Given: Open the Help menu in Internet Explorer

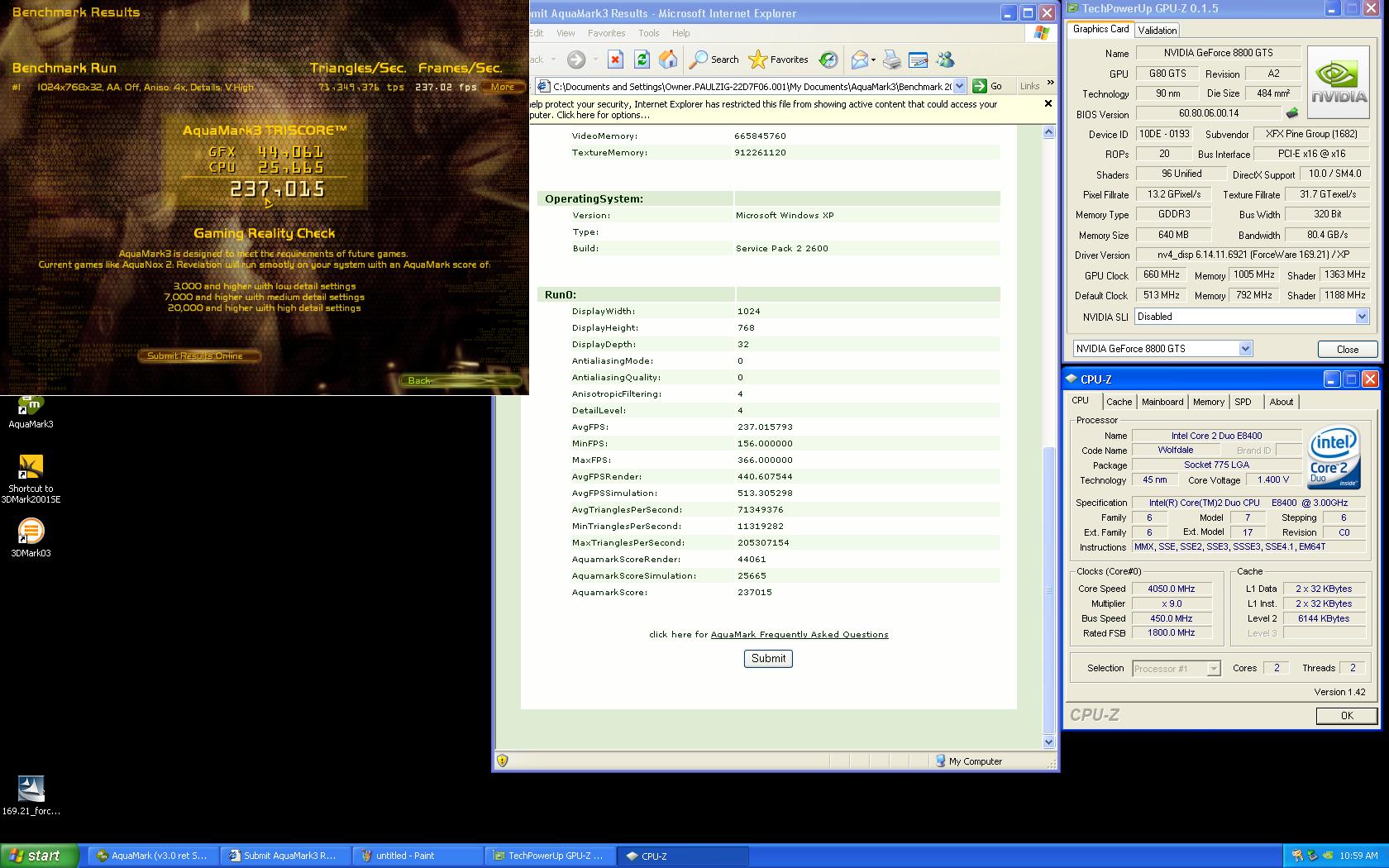Looking at the screenshot, I should click(x=680, y=33).
